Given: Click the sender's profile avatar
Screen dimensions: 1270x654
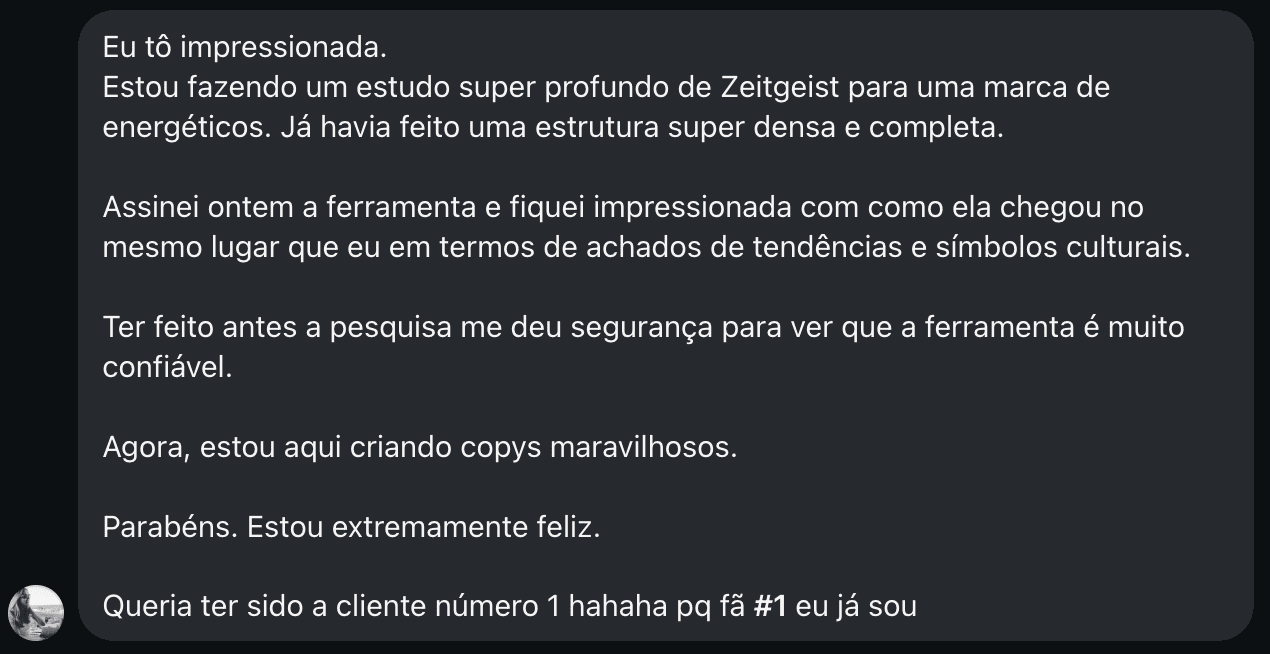Looking at the screenshot, I should (x=36, y=612).
